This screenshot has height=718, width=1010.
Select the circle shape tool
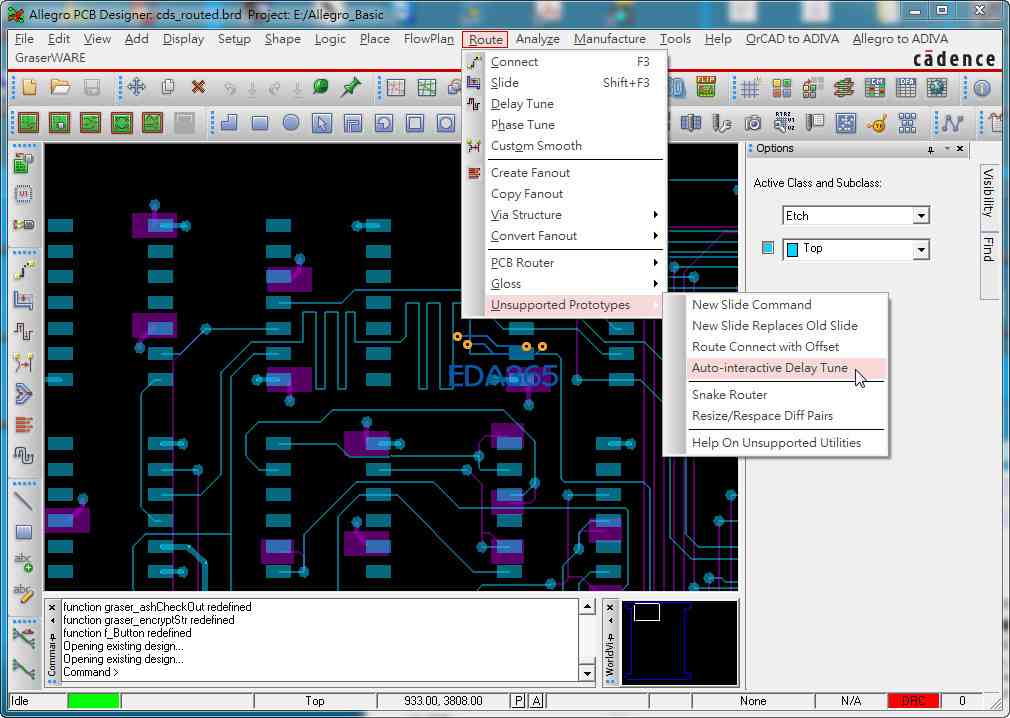point(291,124)
